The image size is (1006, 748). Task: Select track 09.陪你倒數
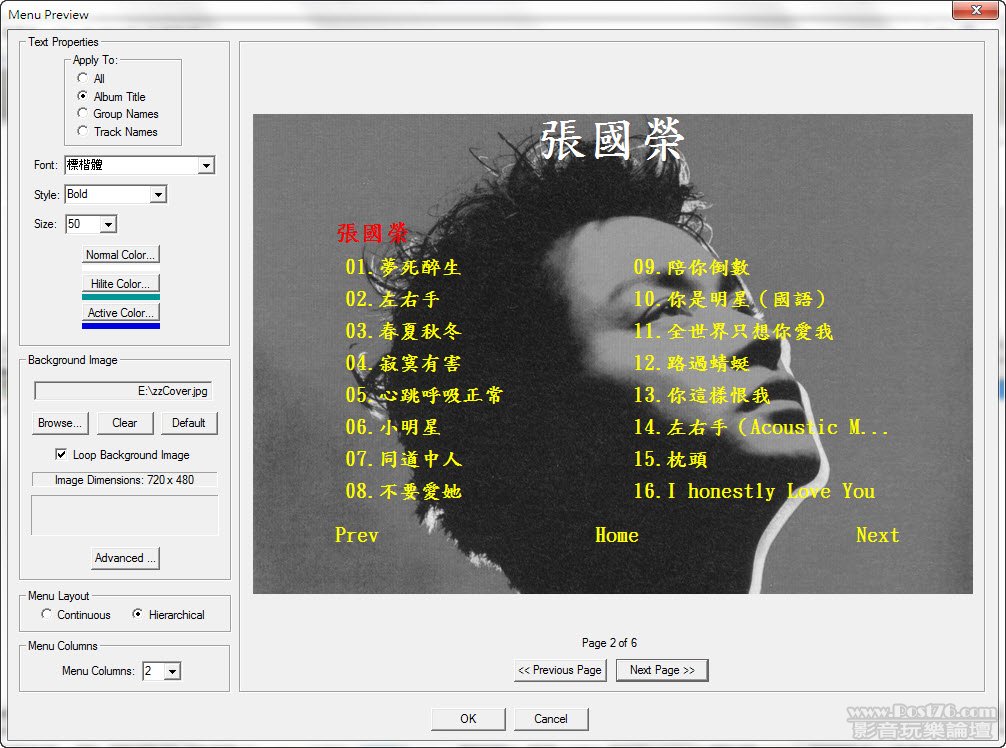692,267
